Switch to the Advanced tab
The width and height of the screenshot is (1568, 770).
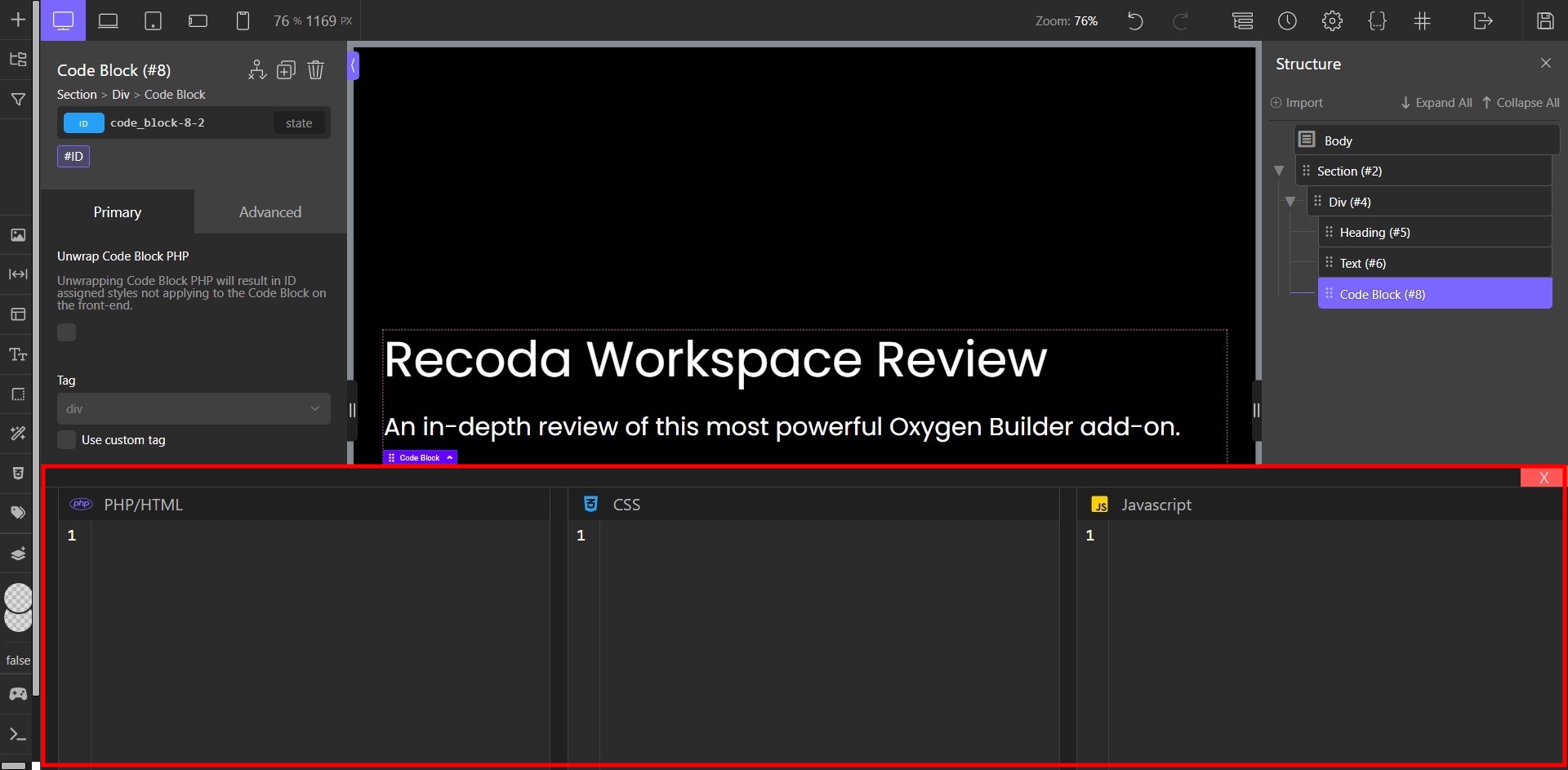[x=270, y=211]
